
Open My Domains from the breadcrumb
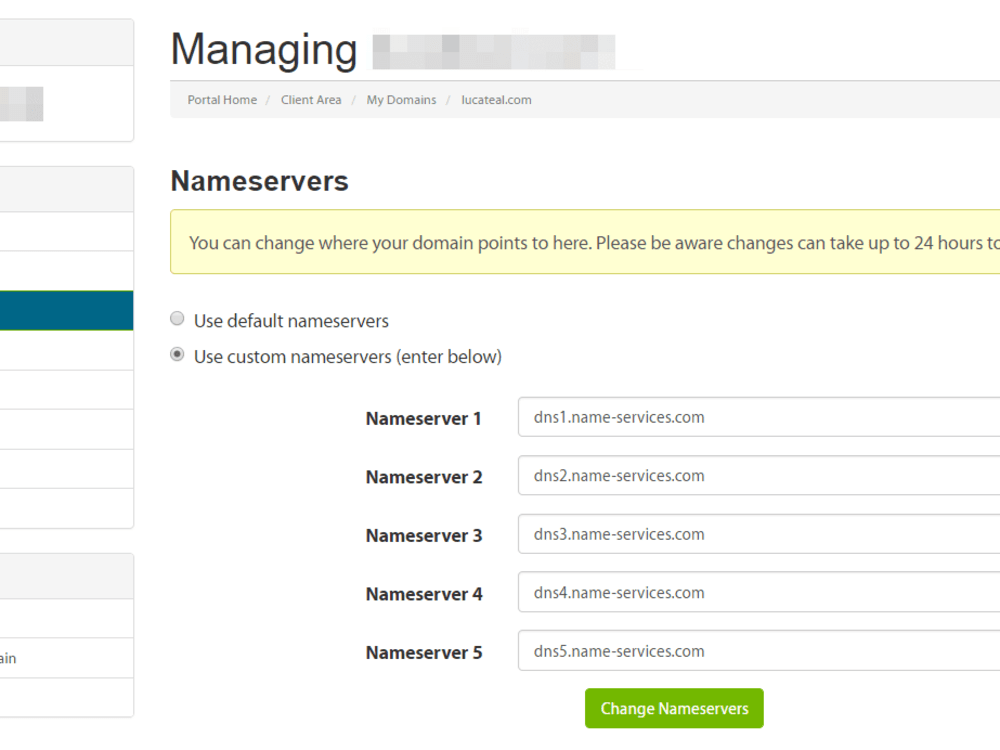[401, 99]
